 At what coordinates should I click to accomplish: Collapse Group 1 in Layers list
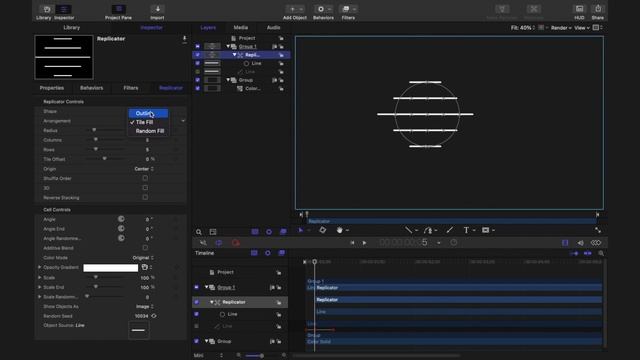point(228,47)
